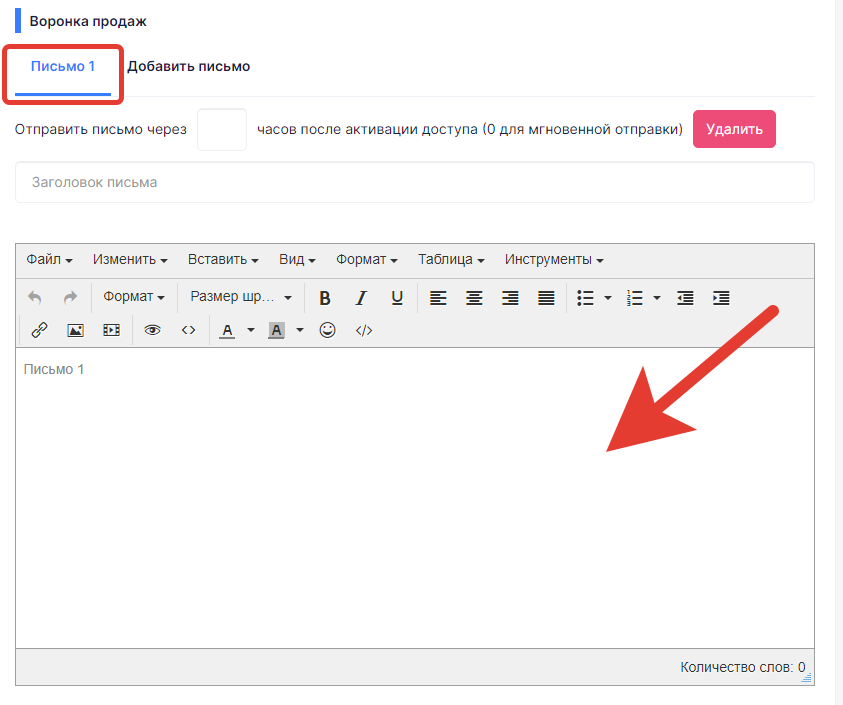Open the Вставить menu
This screenshot has height=705, width=843.
[223, 259]
